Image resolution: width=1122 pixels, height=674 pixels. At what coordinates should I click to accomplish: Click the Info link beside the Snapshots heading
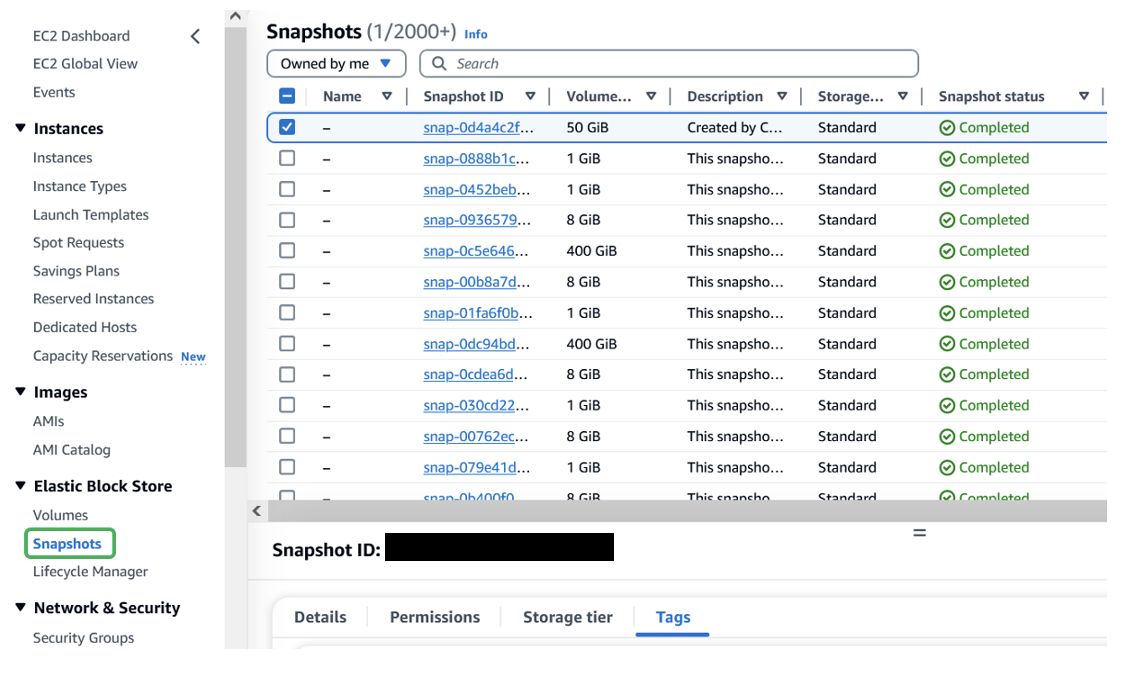[475, 34]
